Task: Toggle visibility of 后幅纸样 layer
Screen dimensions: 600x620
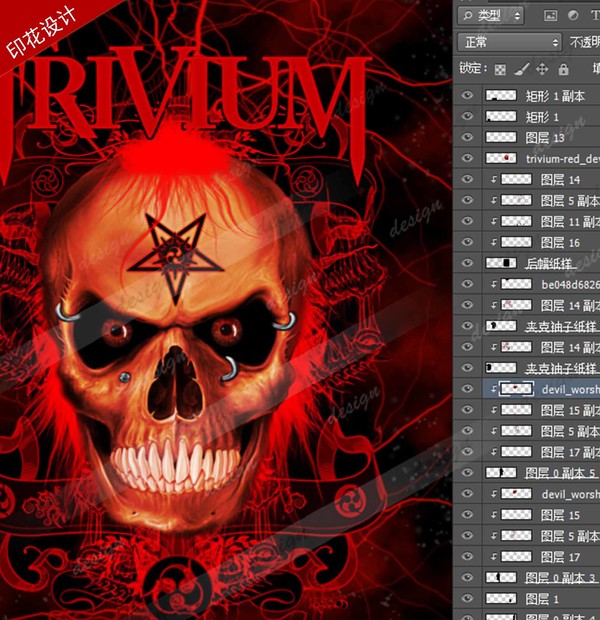Action: (x=467, y=263)
